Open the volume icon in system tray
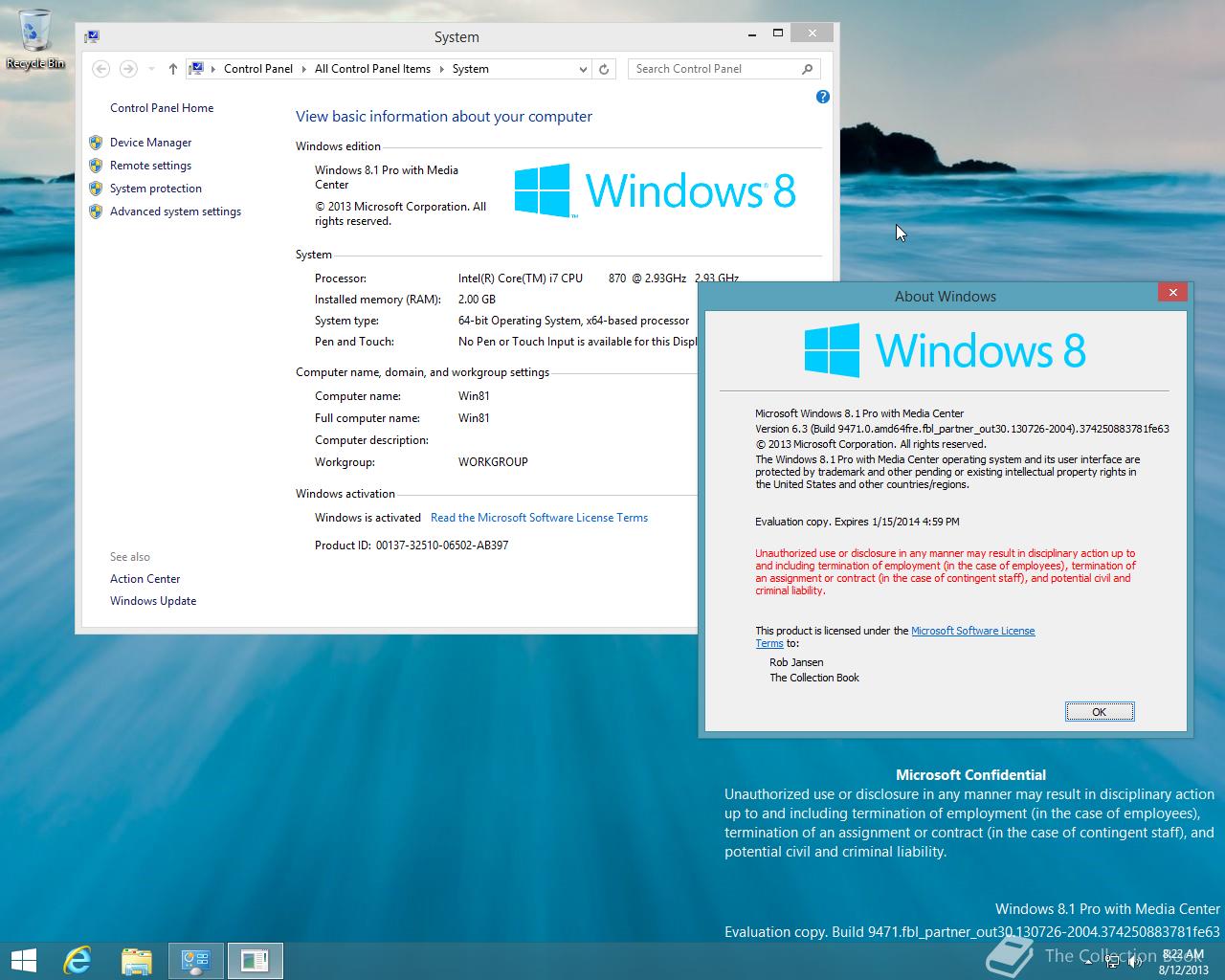The width and height of the screenshot is (1225, 980). click(x=1135, y=961)
